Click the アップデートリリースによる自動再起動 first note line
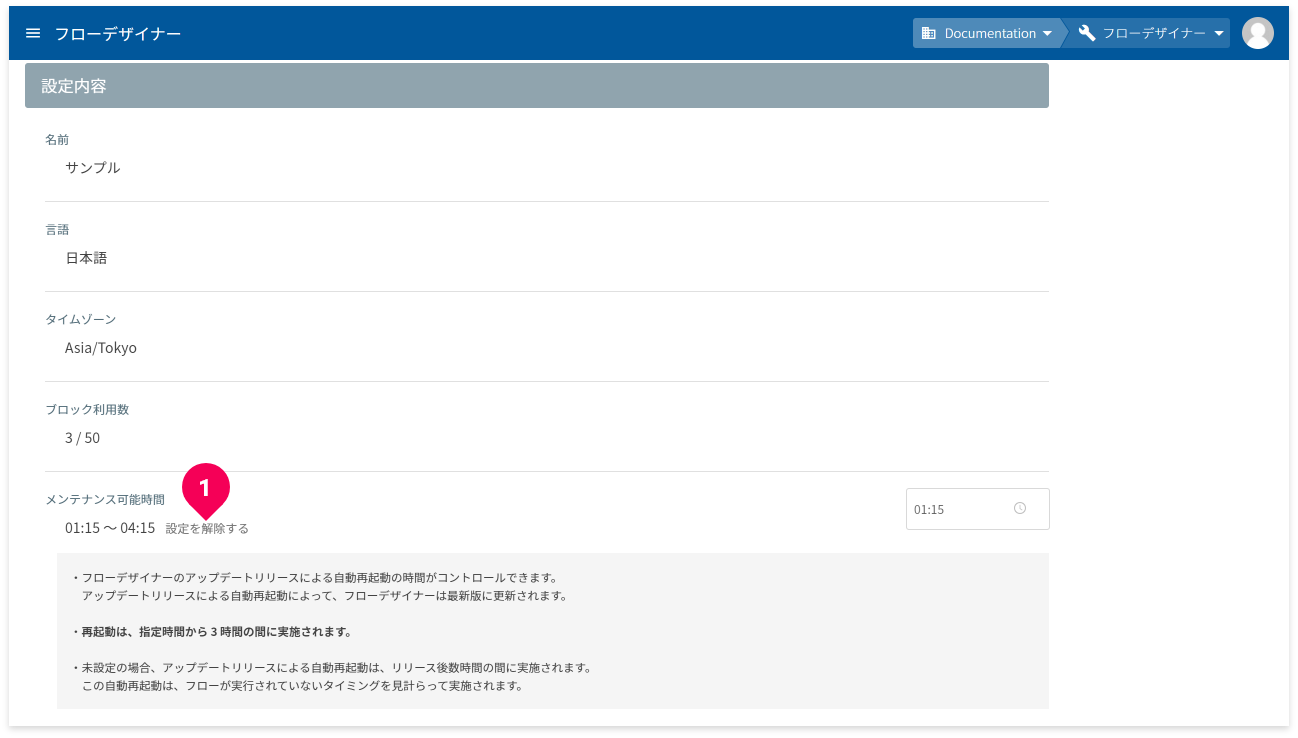The height and width of the screenshot is (738, 1298). click(315, 578)
